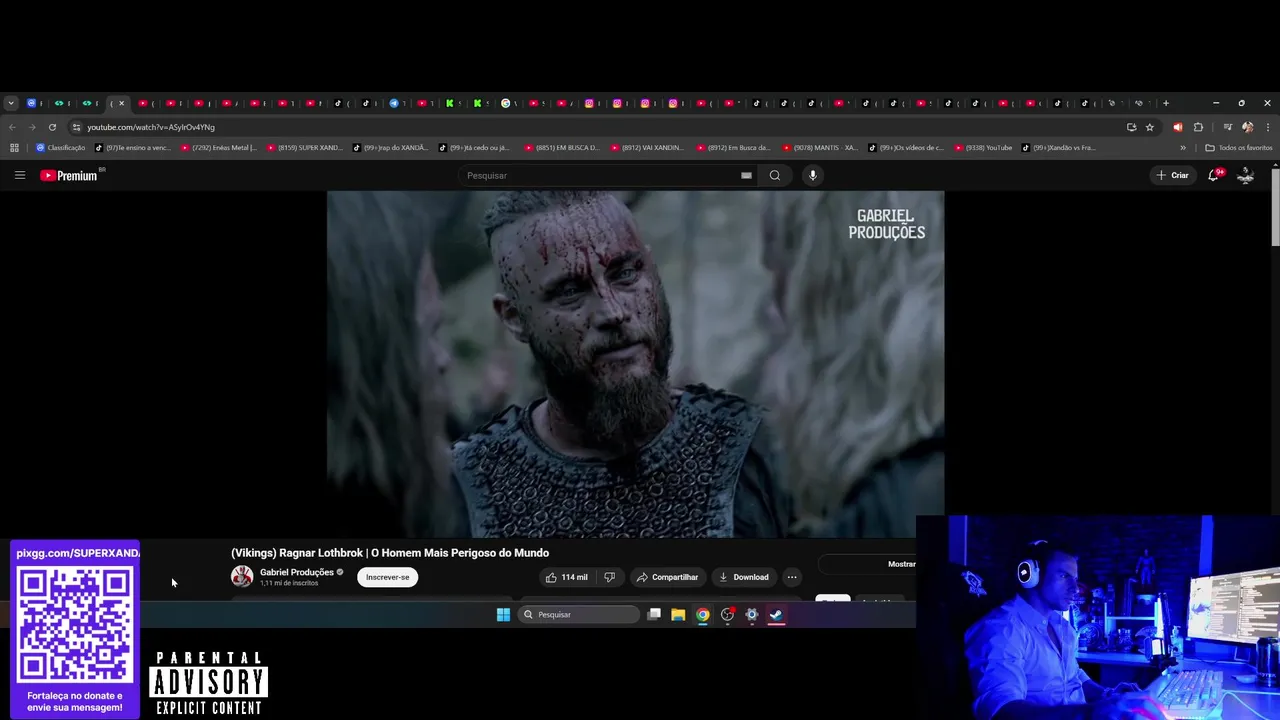The width and height of the screenshot is (1280, 720).
Task: Like the video with 114 mil
Action: click(565, 577)
